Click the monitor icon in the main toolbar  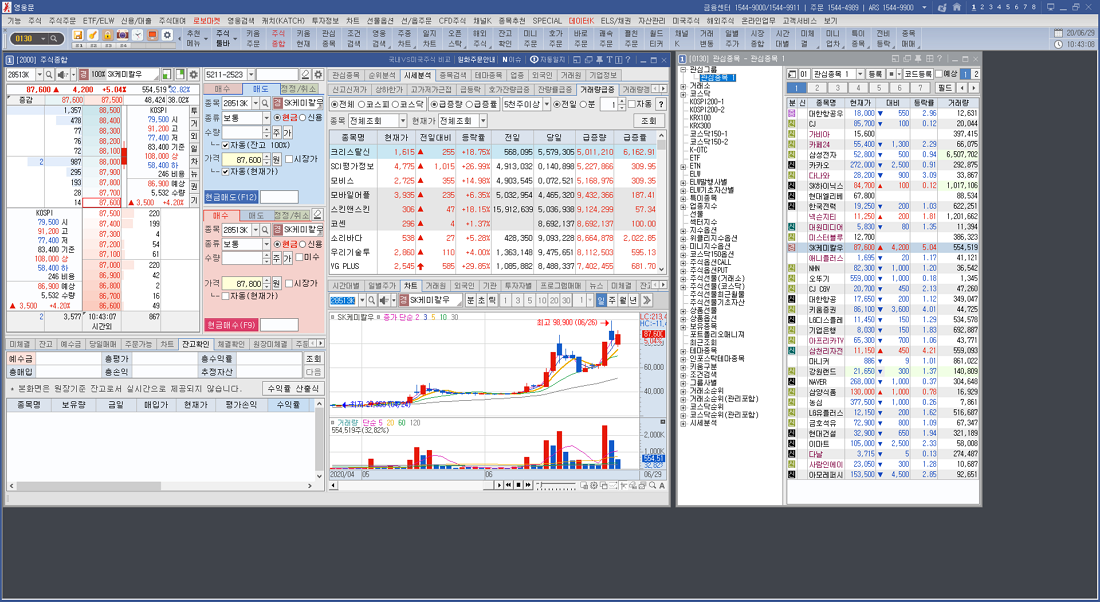(152, 35)
